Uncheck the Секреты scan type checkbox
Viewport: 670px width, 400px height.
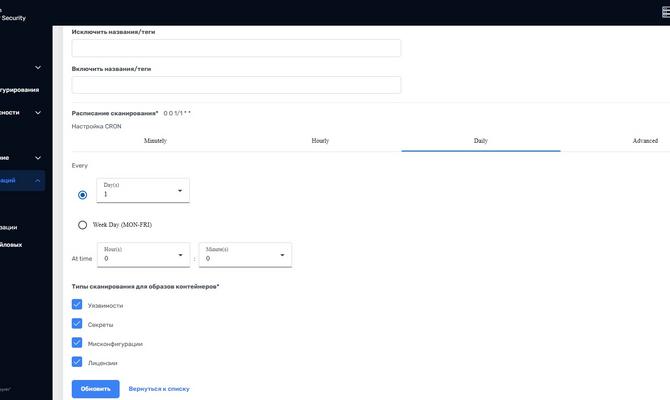(x=77, y=324)
